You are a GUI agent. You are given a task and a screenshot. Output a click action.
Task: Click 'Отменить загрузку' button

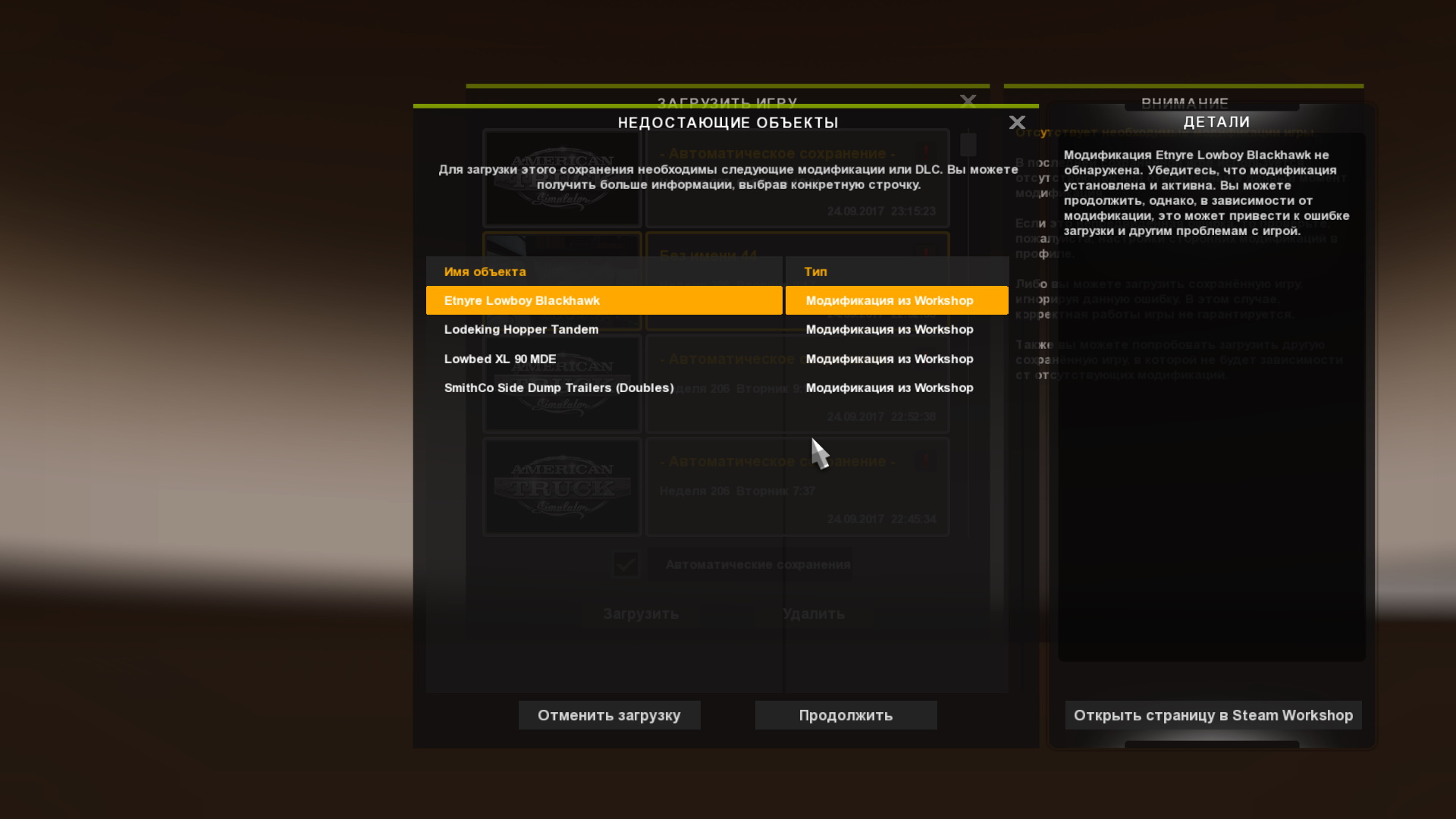click(x=609, y=715)
